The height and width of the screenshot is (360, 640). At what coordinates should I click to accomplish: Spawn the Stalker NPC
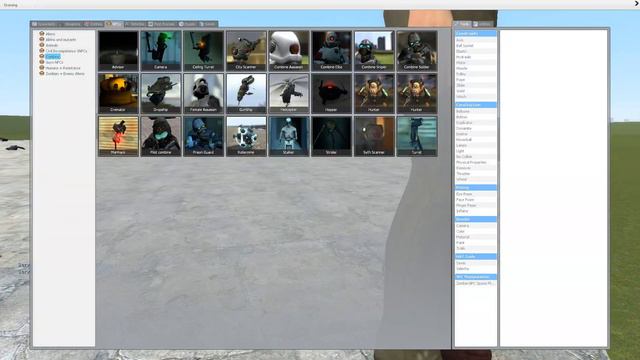point(289,136)
